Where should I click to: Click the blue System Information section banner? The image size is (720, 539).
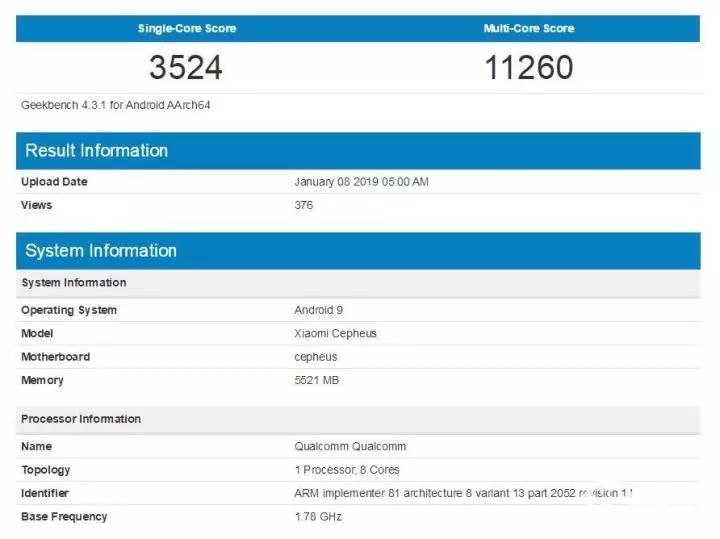coord(358,251)
